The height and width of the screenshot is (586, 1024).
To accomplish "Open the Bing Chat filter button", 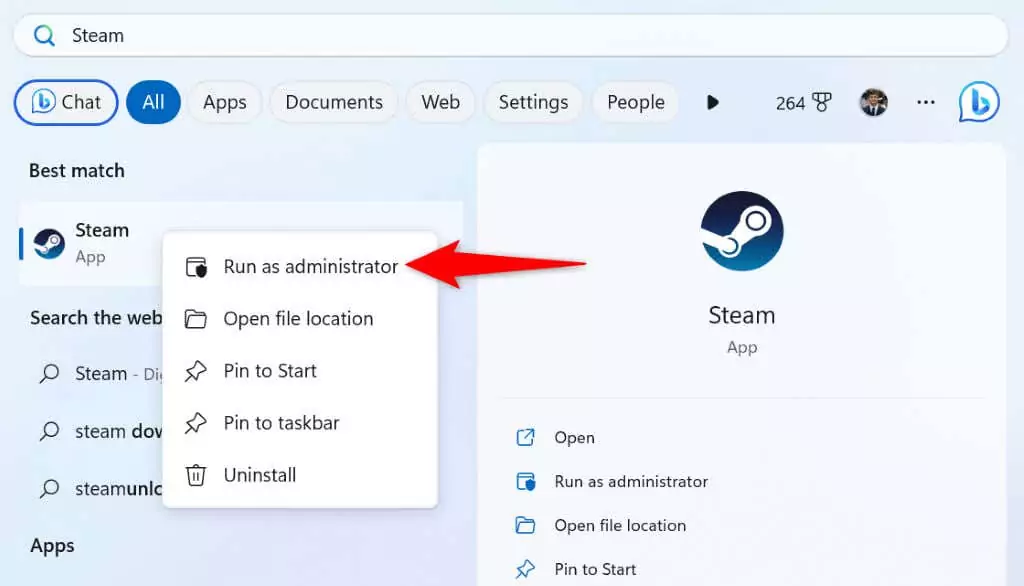I will pyautogui.click(x=66, y=103).
